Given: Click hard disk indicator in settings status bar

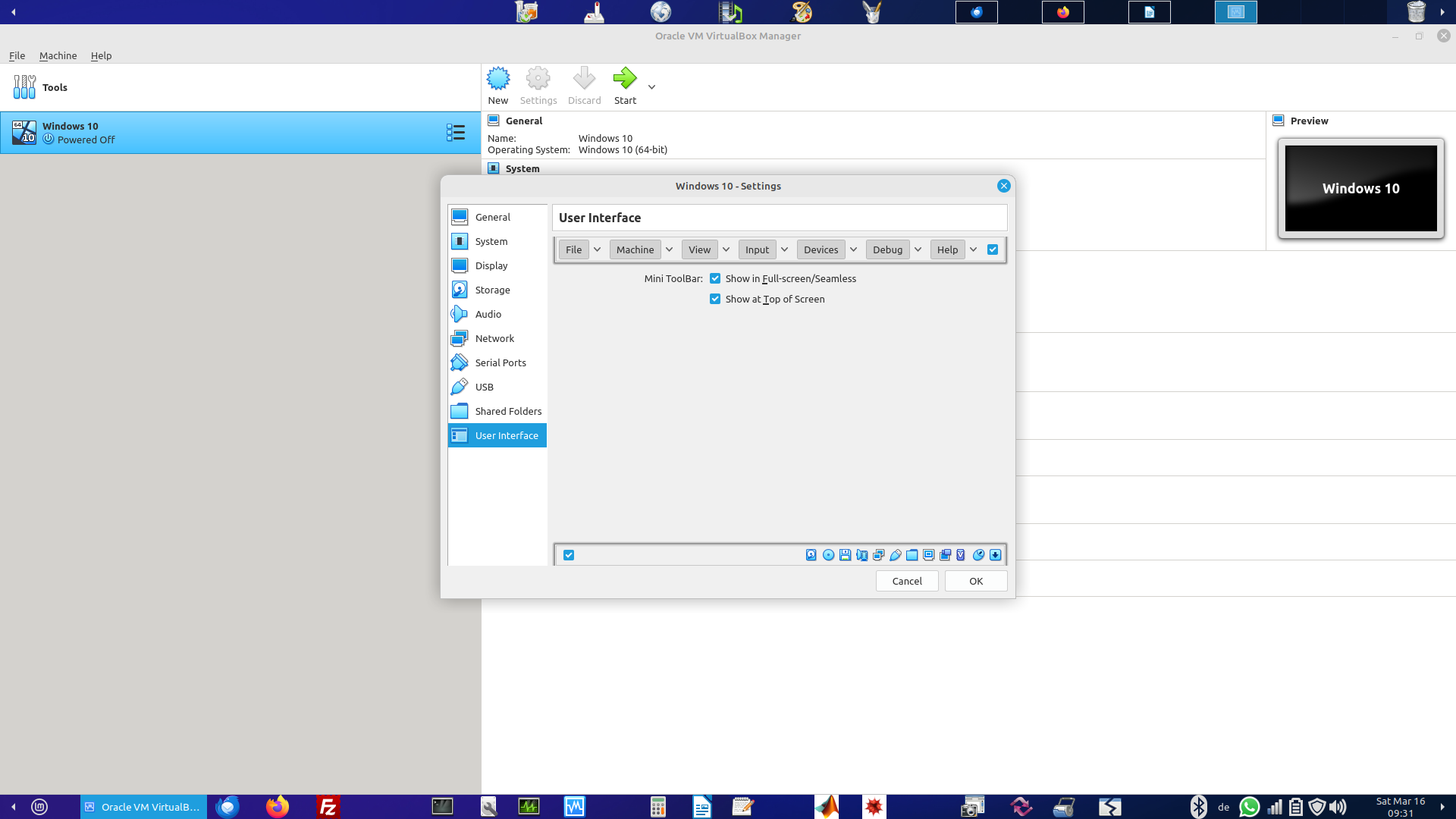Looking at the screenshot, I should tap(811, 555).
